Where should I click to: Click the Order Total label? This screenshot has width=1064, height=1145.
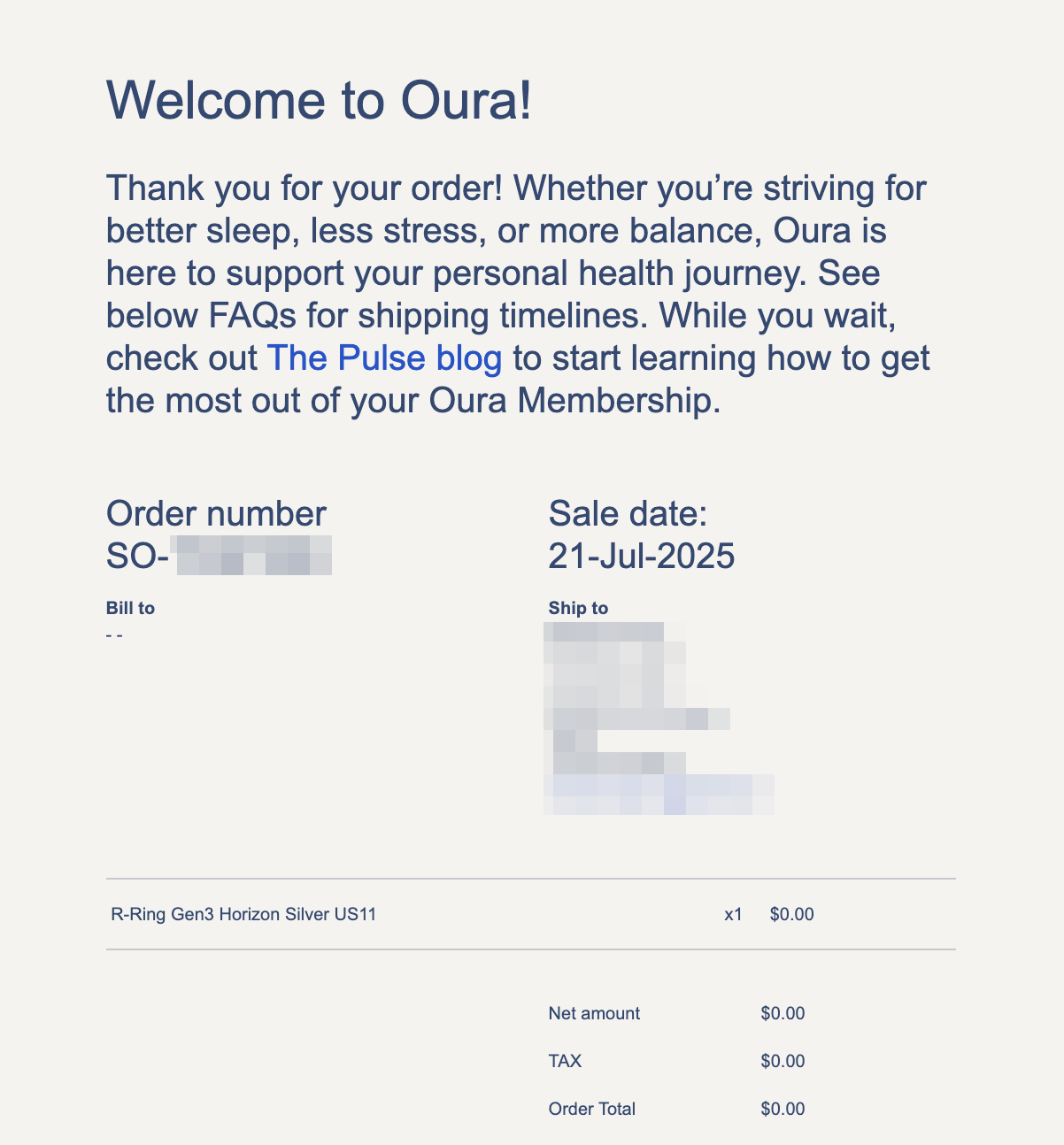tap(592, 1109)
